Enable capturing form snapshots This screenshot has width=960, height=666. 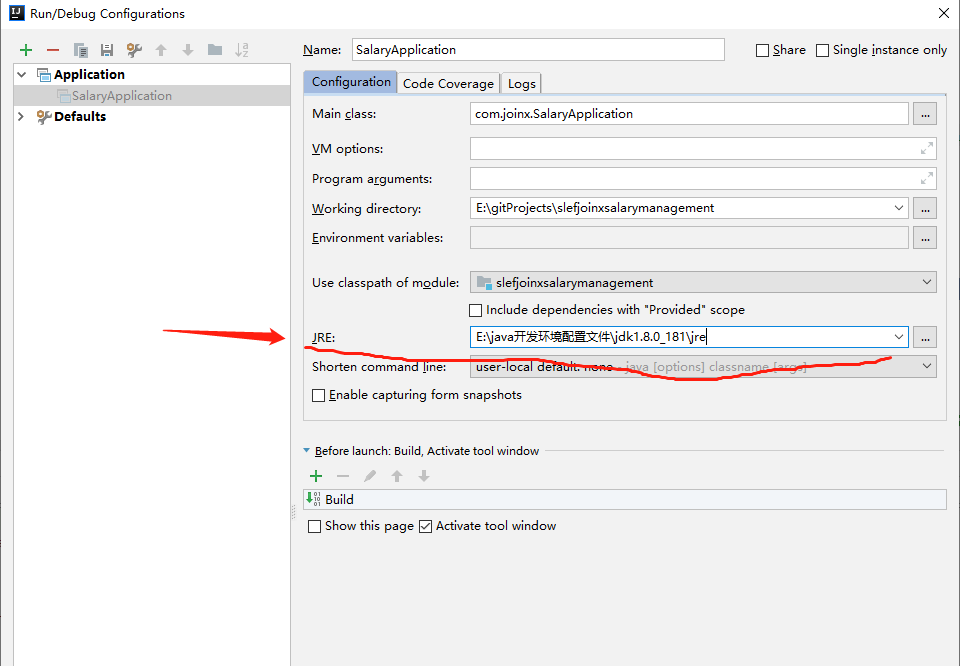[x=318, y=395]
